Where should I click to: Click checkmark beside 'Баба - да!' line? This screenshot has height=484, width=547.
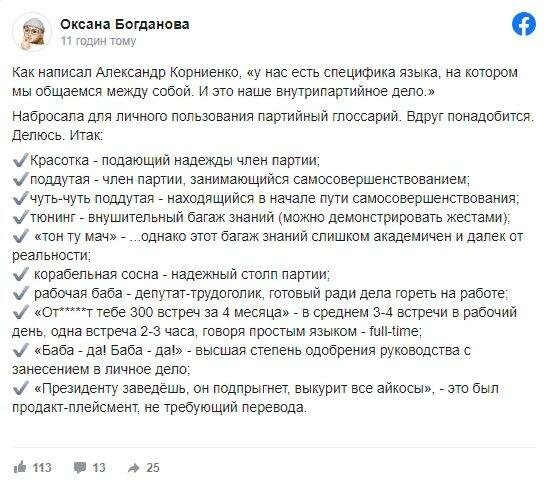(20, 350)
